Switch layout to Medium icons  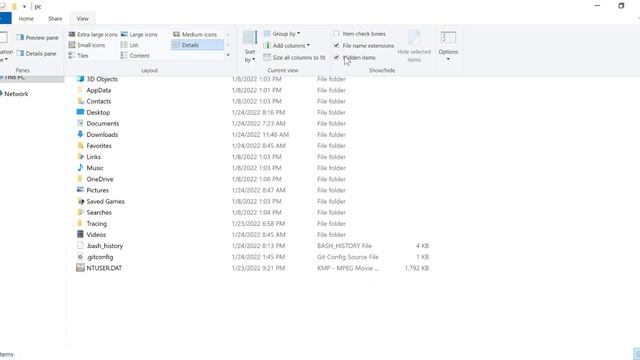pos(195,34)
